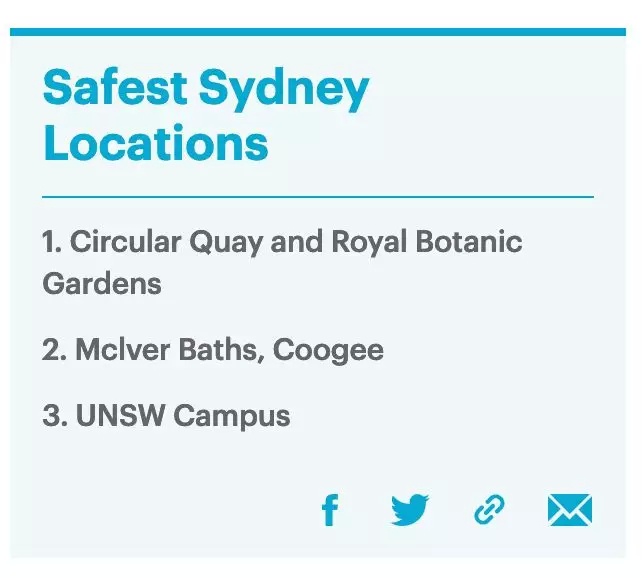Choose the UNSW Campus list item
The height and width of the screenshot is (578, 642).
tap(166, 416)
